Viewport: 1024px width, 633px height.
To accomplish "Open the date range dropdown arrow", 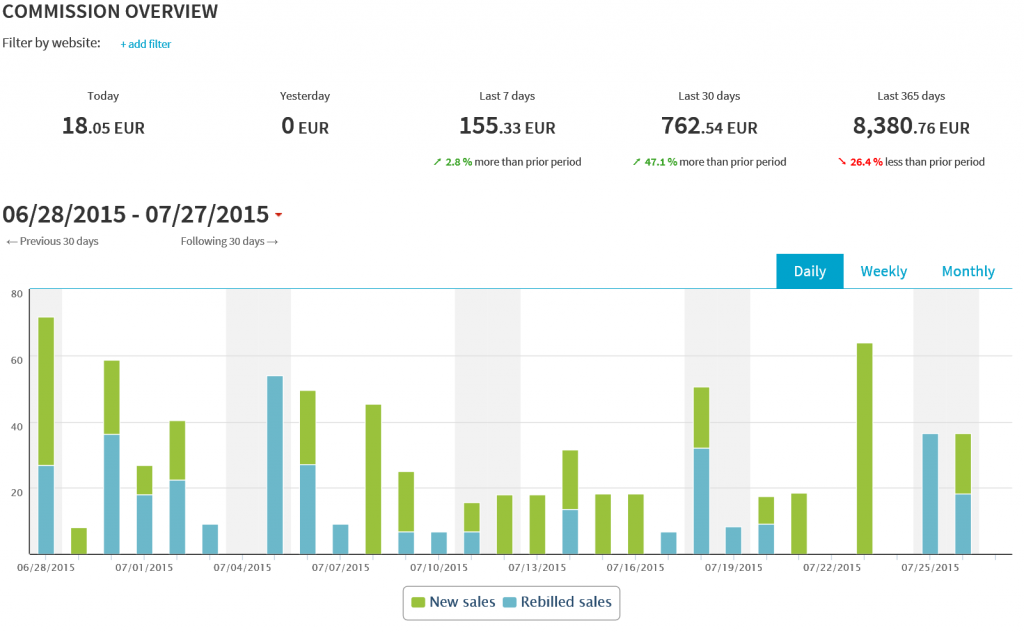I will [278, 215].
